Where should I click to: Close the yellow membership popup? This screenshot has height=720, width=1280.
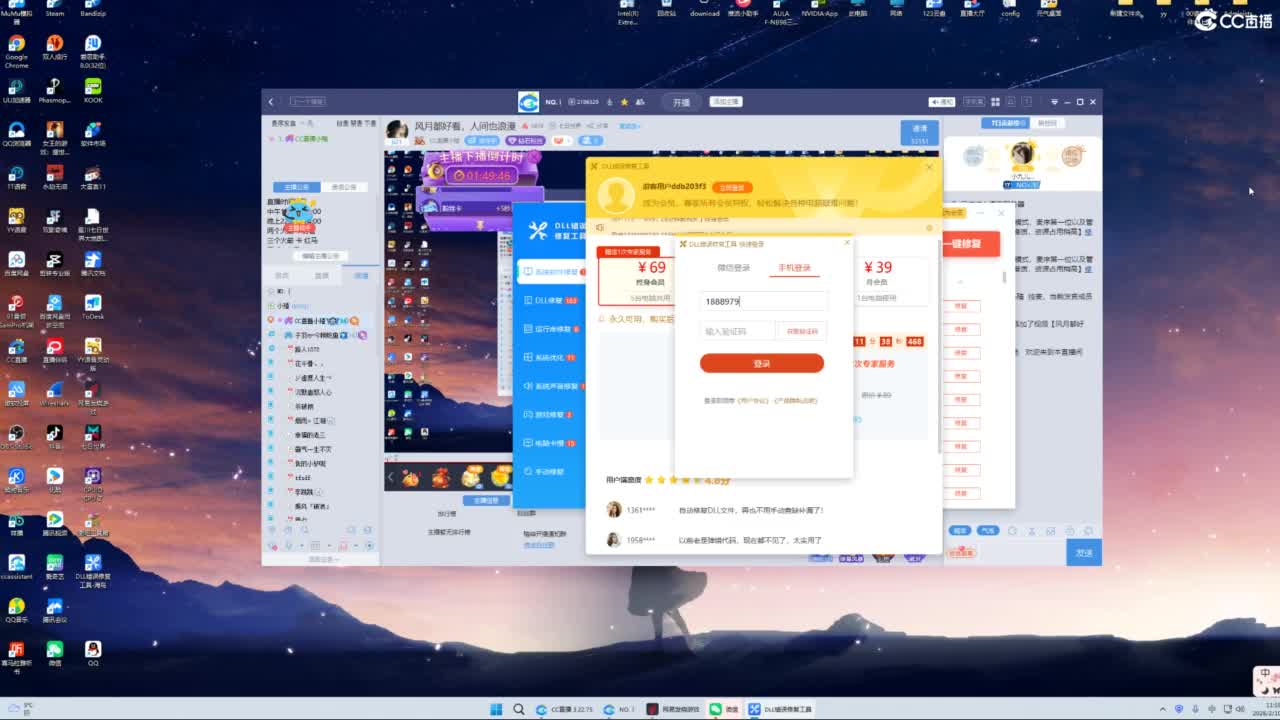click(x=929, y=166)
